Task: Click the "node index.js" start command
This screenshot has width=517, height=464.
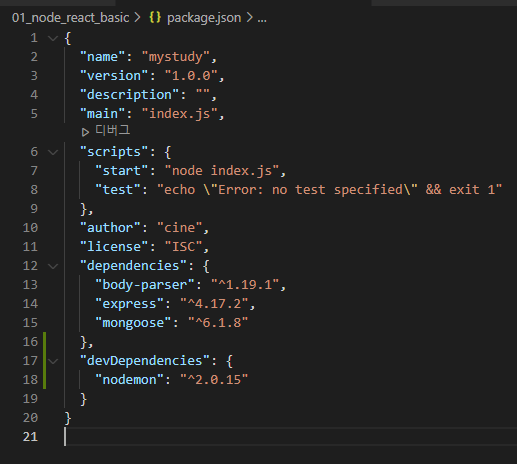Action: [222, 171]
